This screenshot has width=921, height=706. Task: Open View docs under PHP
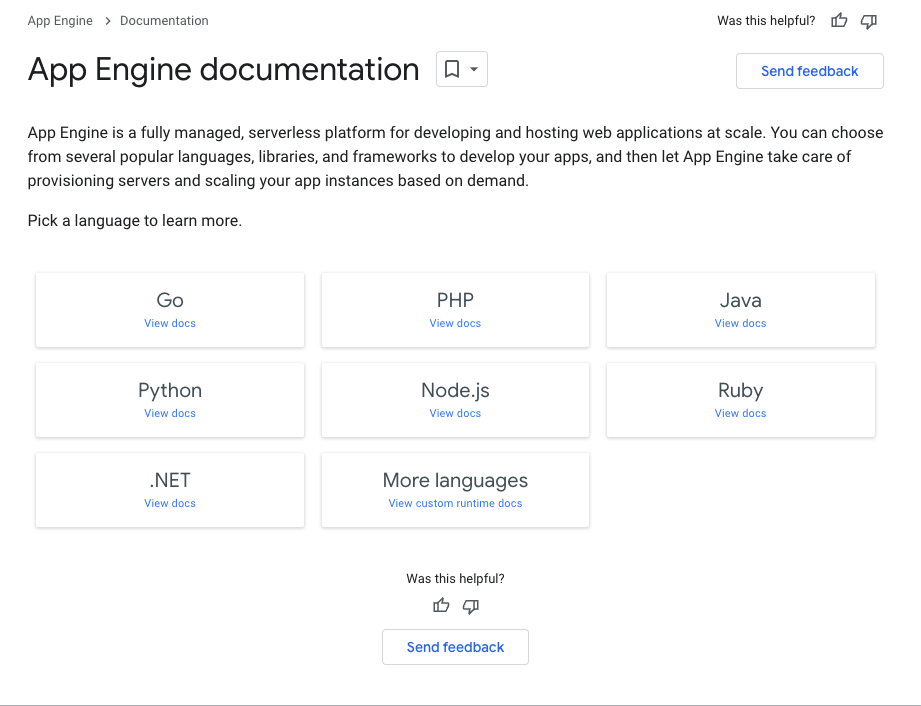[x=455, y=323]
